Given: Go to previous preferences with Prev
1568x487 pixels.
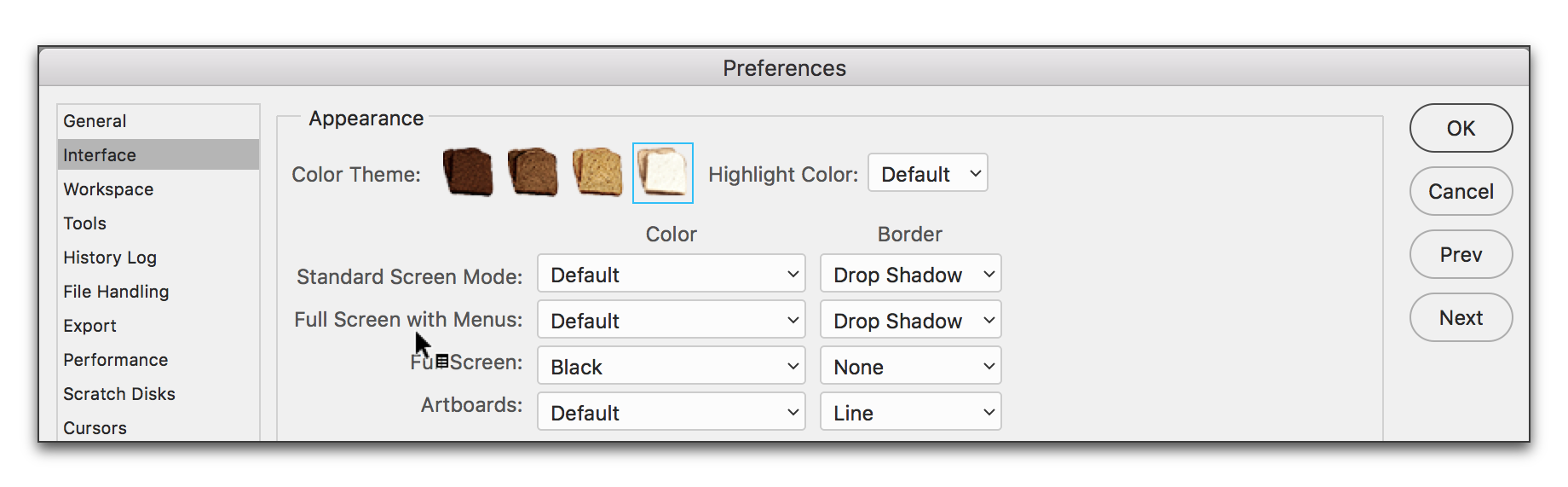Looking at the screenshot, I should (x=1461, y=254).
